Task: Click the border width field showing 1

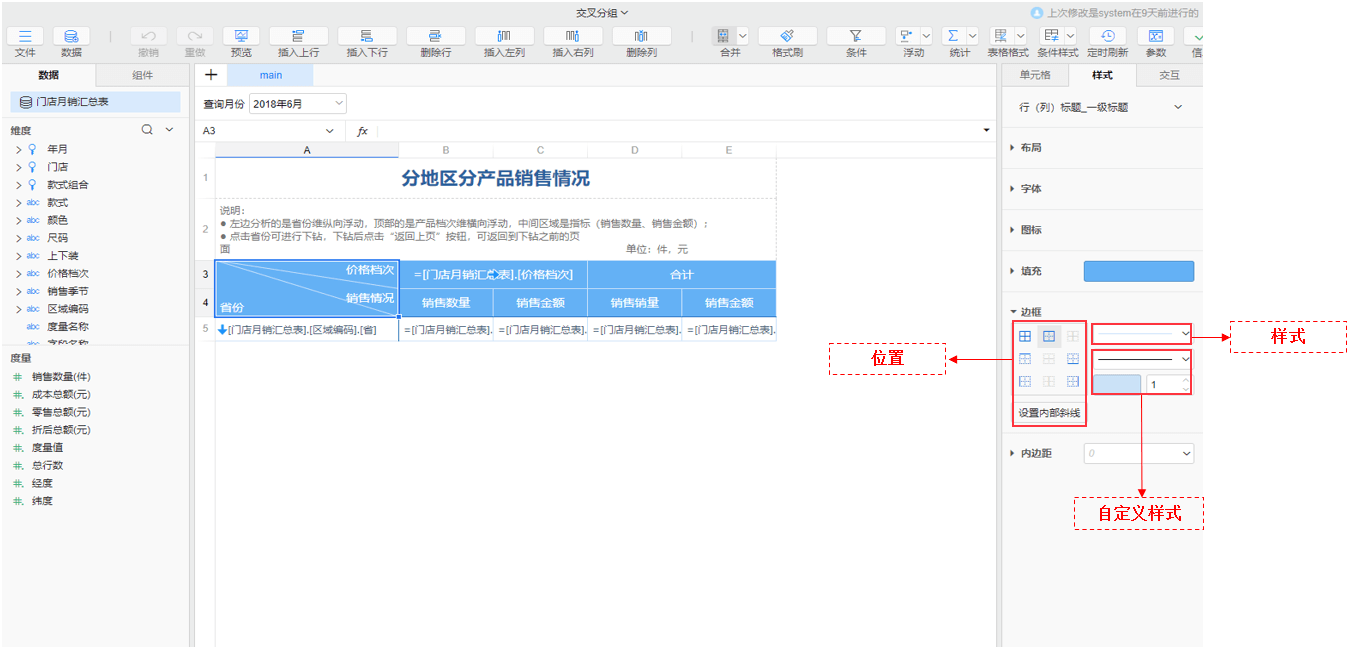Action: coord(1162,384)
